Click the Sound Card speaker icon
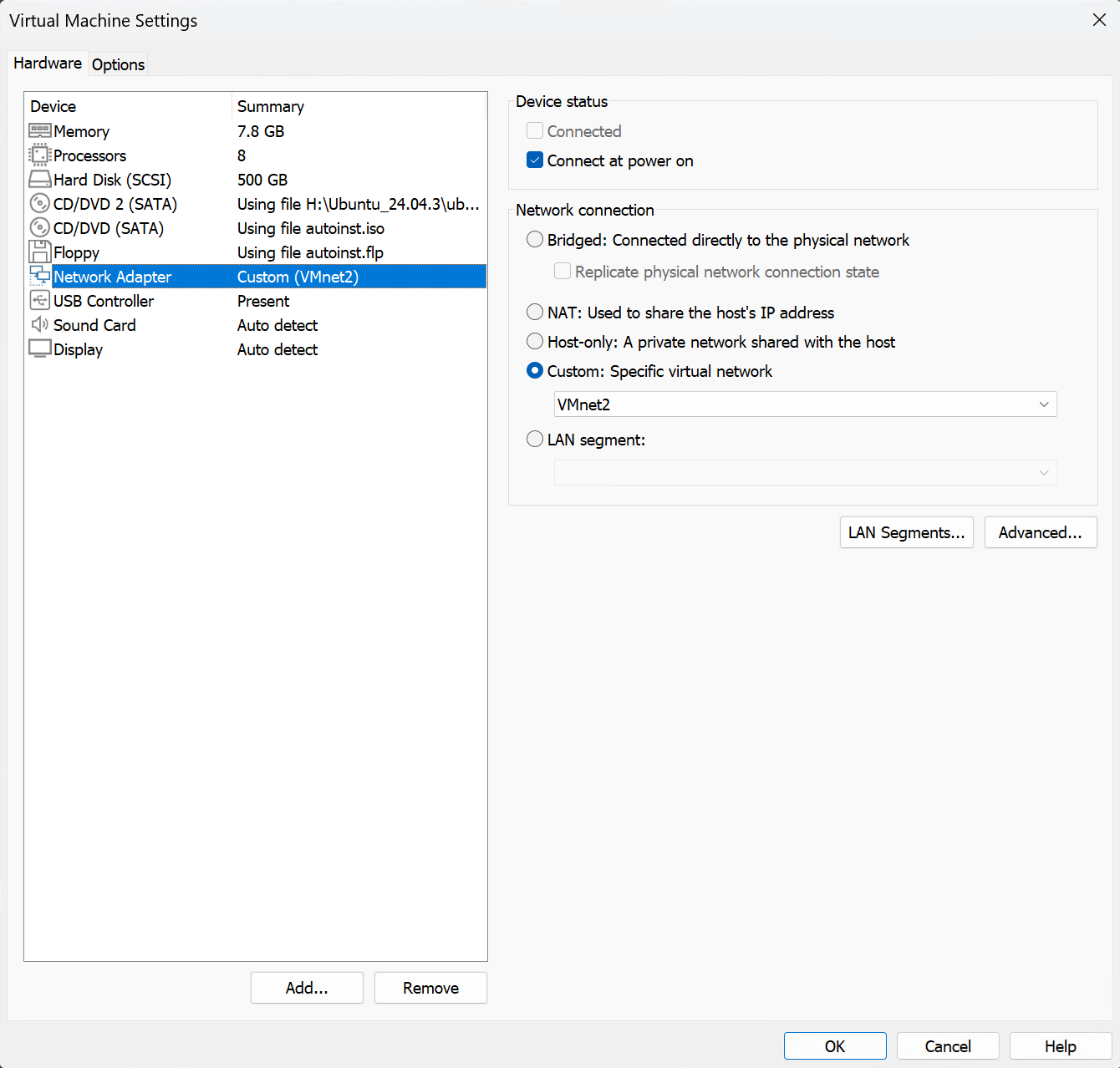Image resolution: width=1120 pixels, height=1068 pixels. (39, 325)
